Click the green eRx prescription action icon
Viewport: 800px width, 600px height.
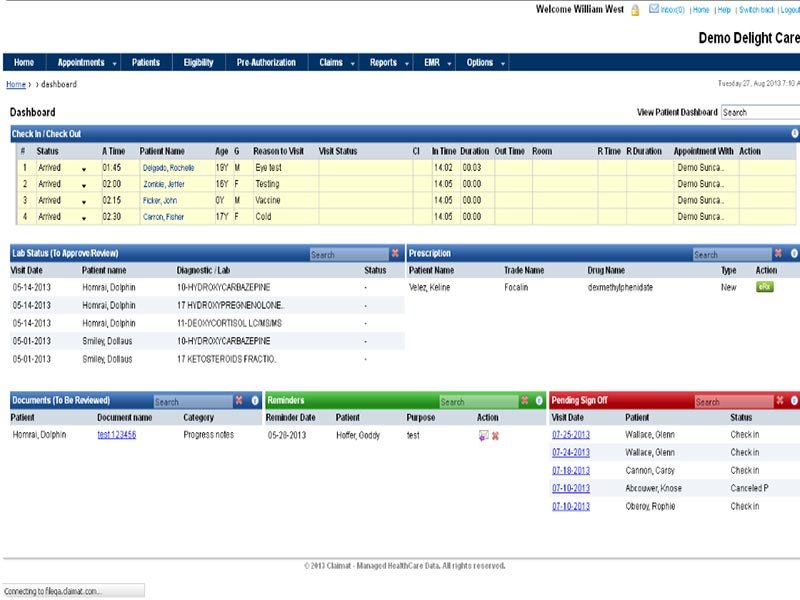[x=765, y=287]
